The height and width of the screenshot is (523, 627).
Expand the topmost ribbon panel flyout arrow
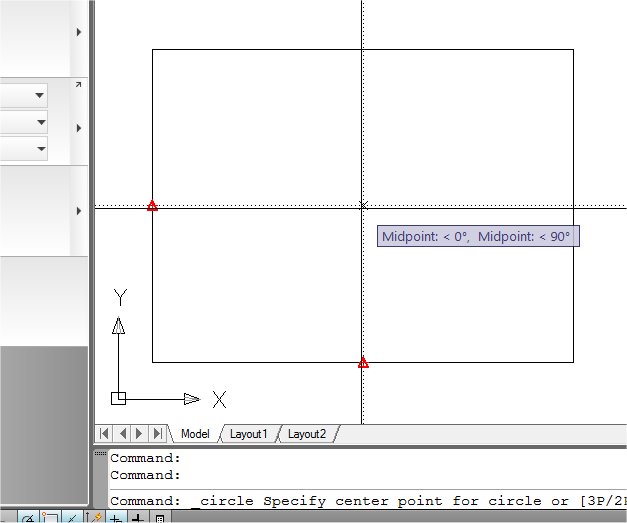[x=79, y=32]
